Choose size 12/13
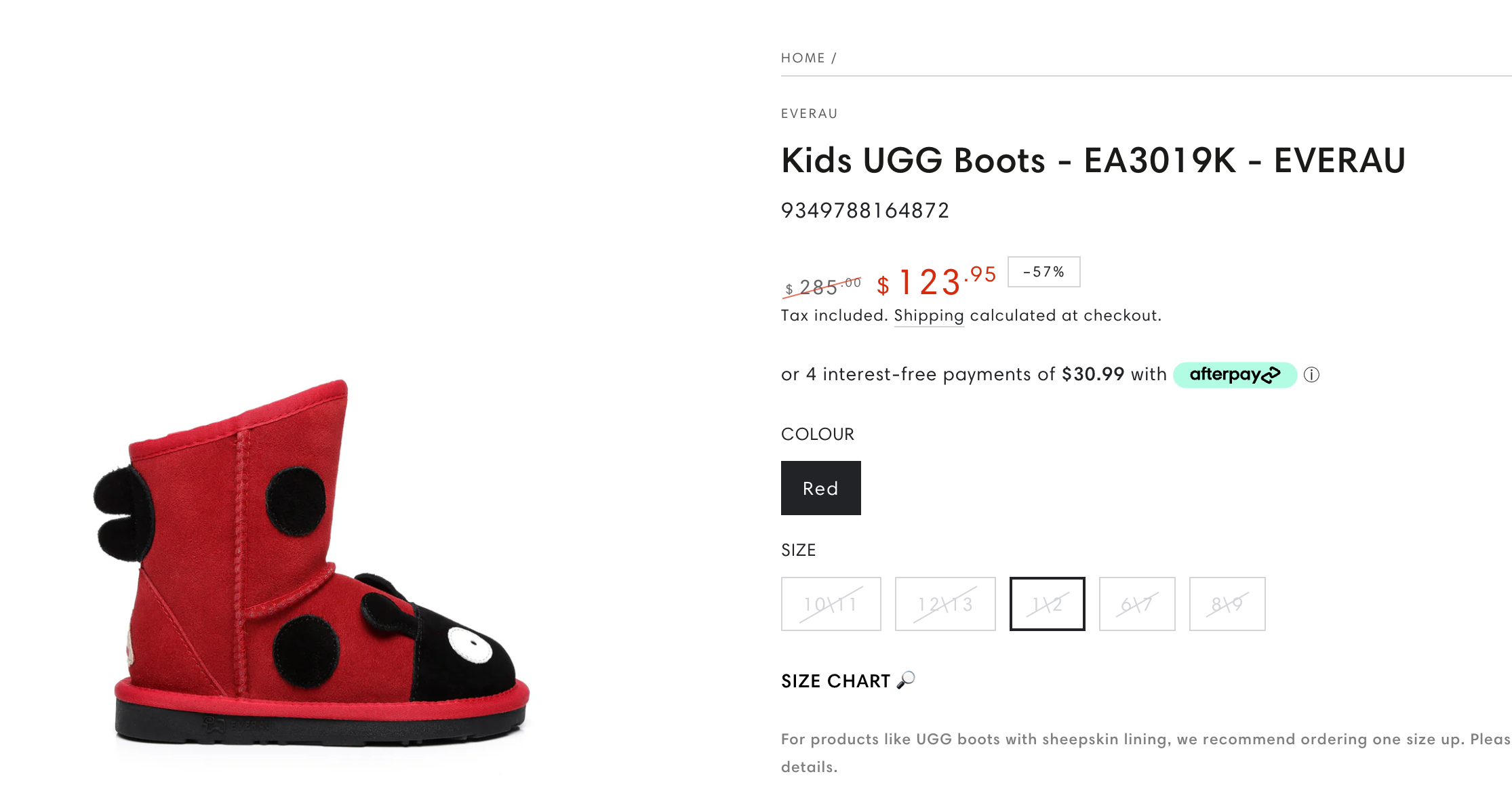Image resolution: width=1512 pixels, height=789 pixels. [x=945, y=604]
